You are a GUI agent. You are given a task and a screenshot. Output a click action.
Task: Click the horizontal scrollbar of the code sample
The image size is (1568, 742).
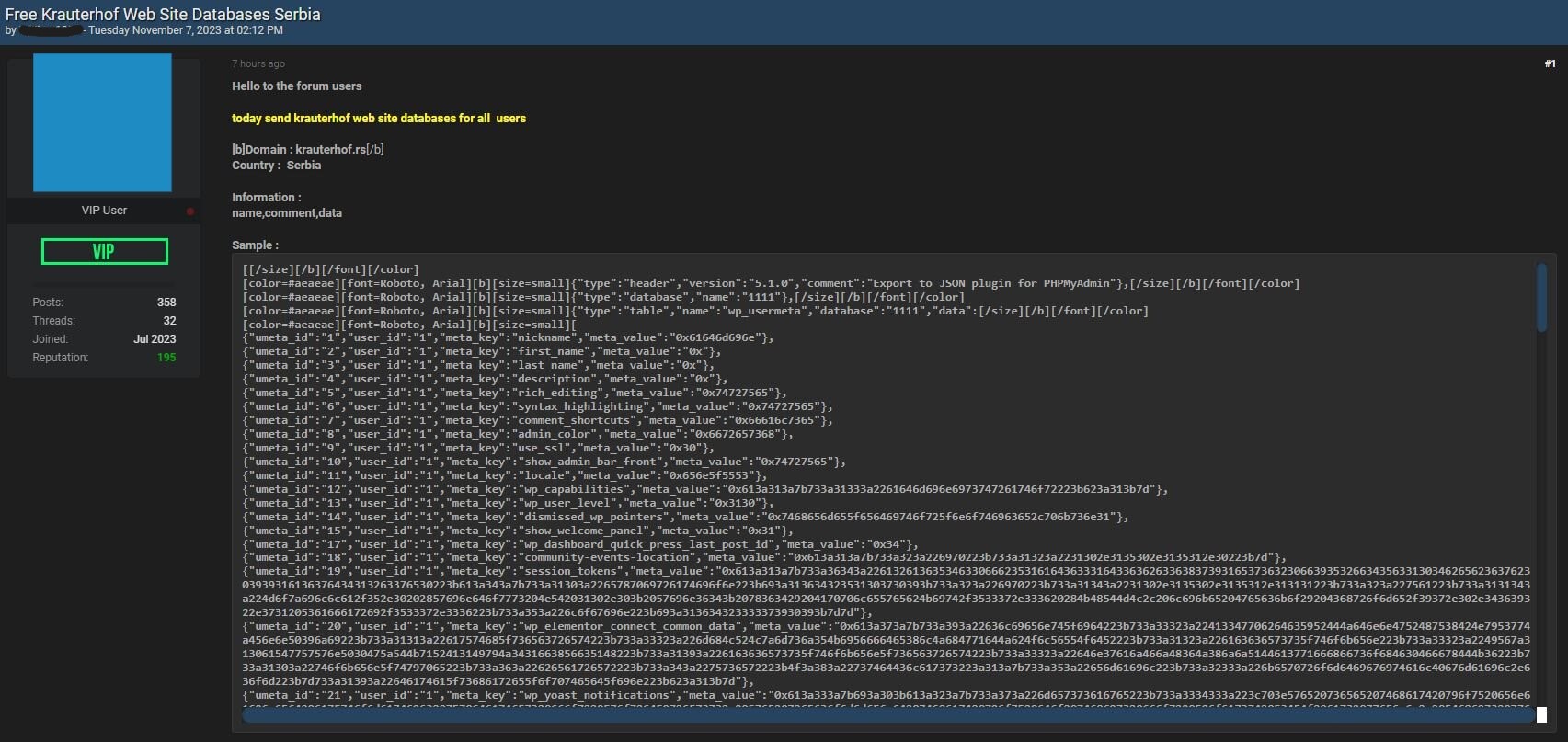(888, 715)
